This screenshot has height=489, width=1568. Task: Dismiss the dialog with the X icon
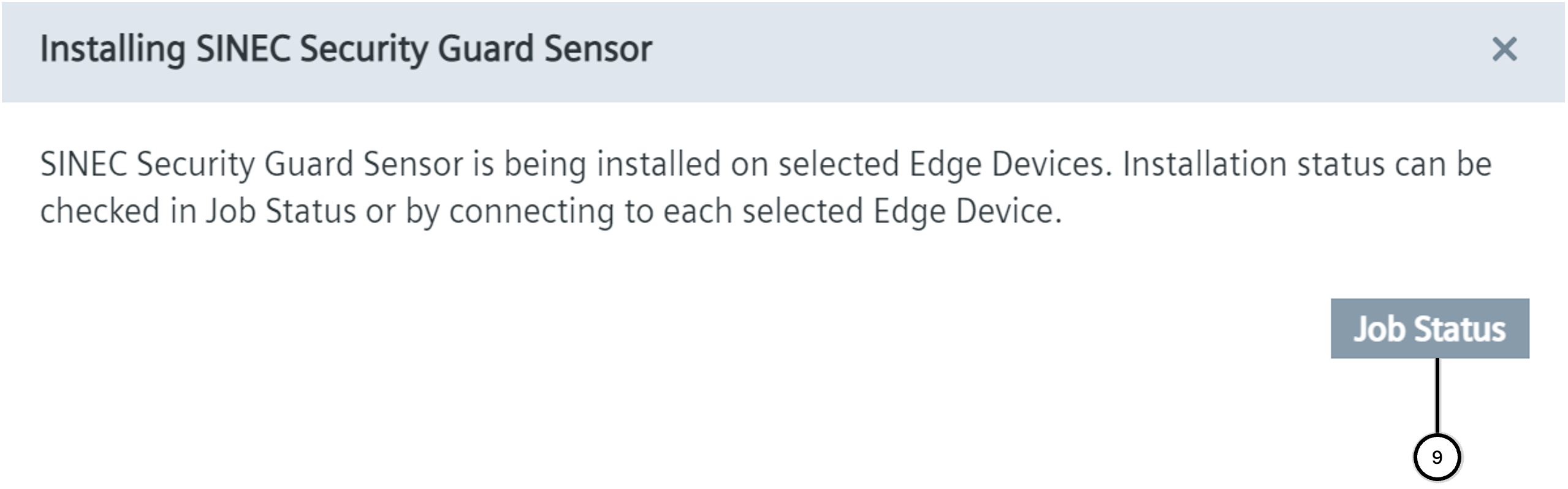[1504, 49]
